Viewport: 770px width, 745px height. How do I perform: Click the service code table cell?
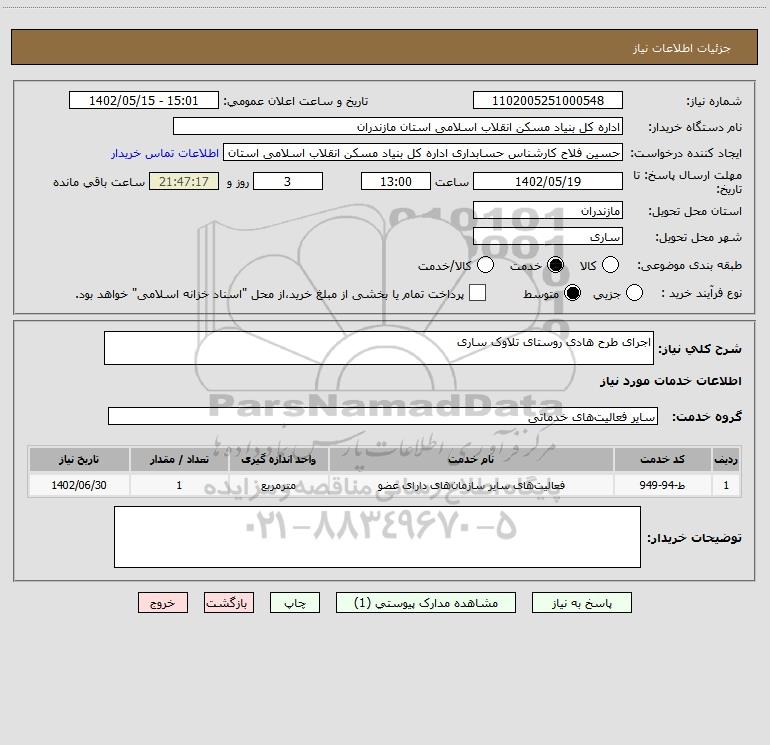662,485
